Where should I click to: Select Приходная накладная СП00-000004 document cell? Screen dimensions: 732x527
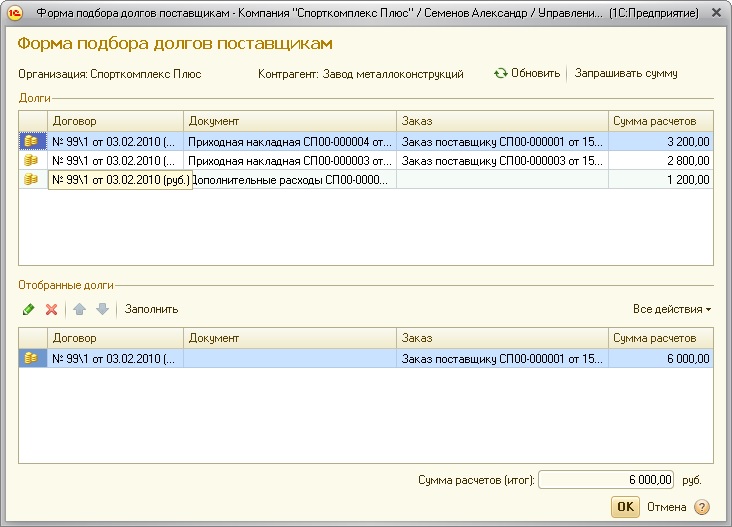(x=290, y=141)
